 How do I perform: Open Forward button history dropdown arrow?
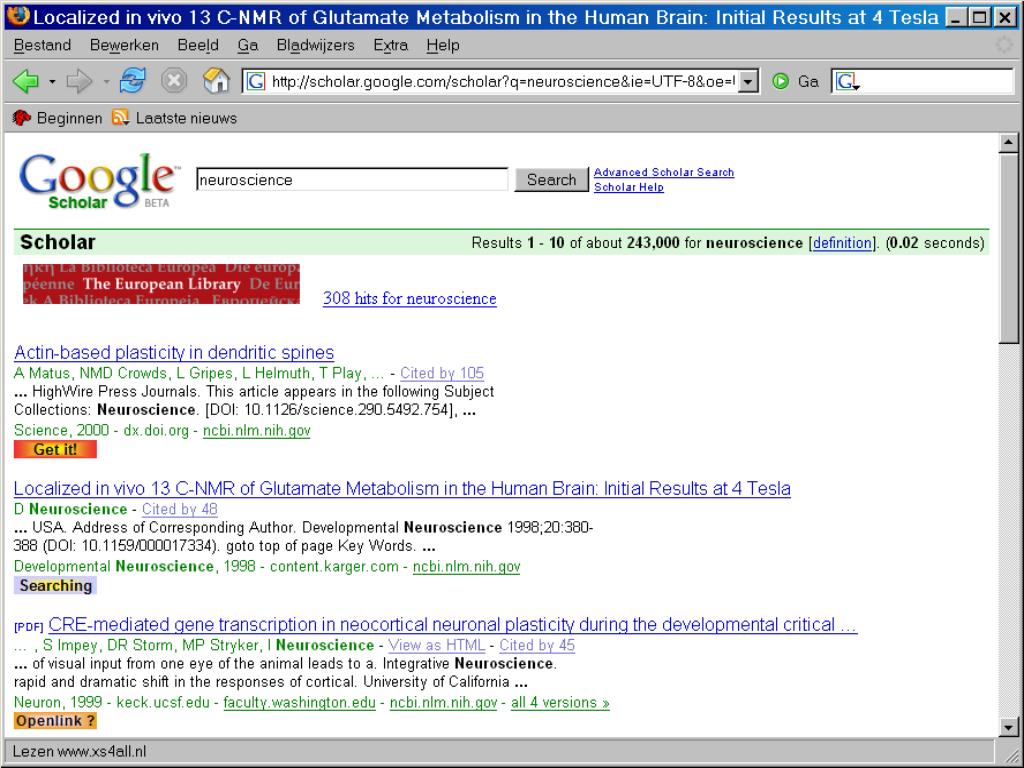(x=106, y=82)
